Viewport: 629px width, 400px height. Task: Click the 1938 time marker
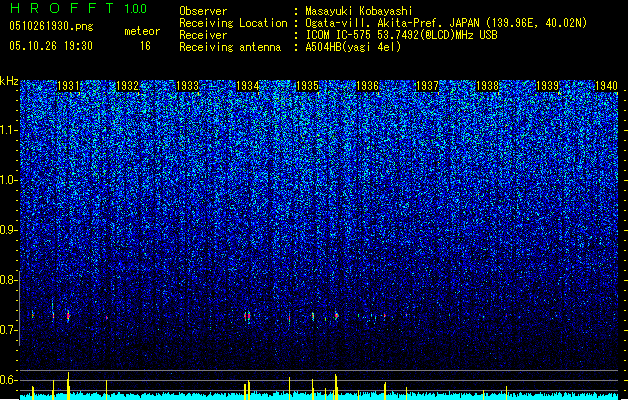click(487, 86)
